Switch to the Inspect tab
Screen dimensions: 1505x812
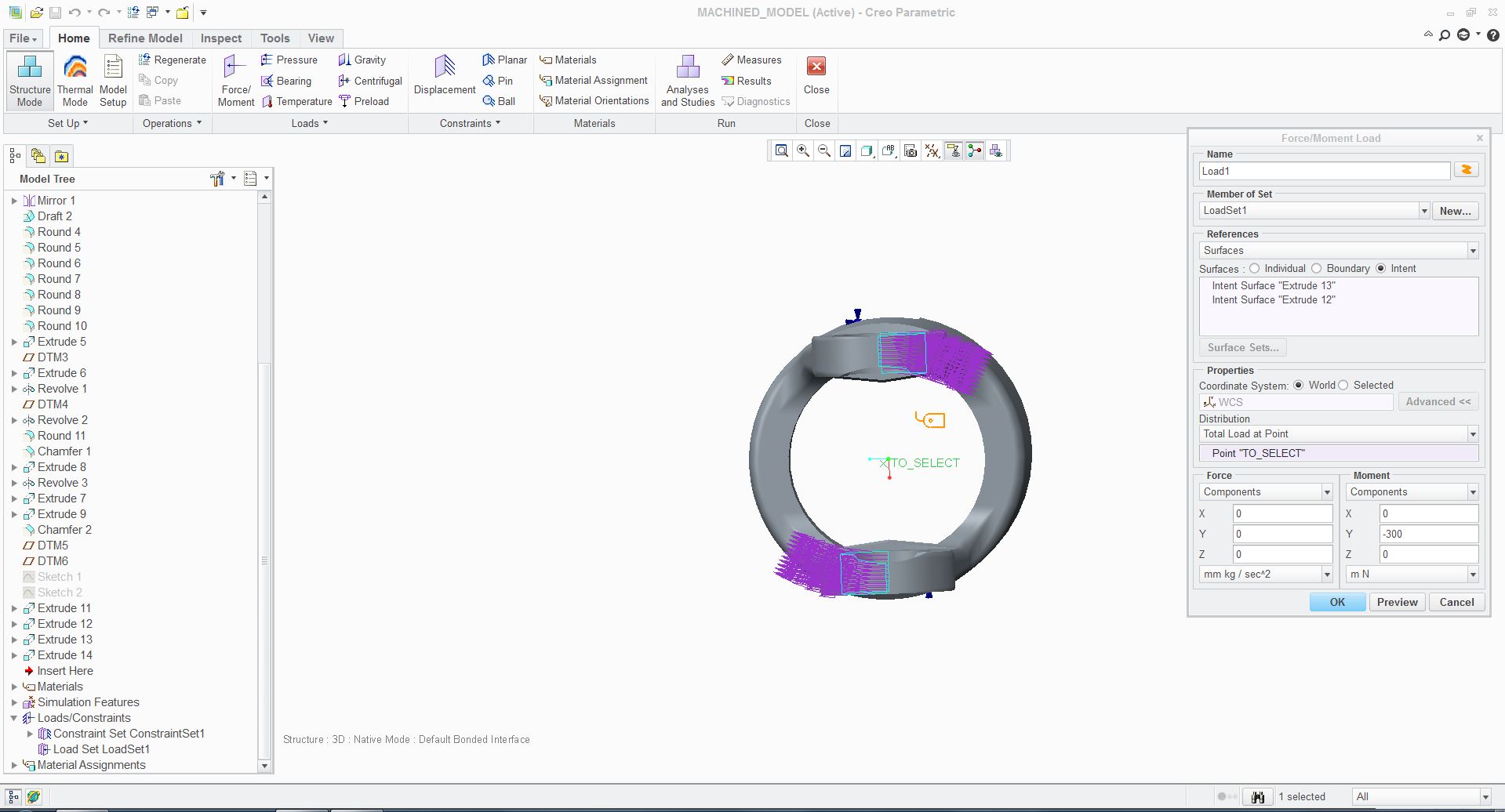[220, 38]
